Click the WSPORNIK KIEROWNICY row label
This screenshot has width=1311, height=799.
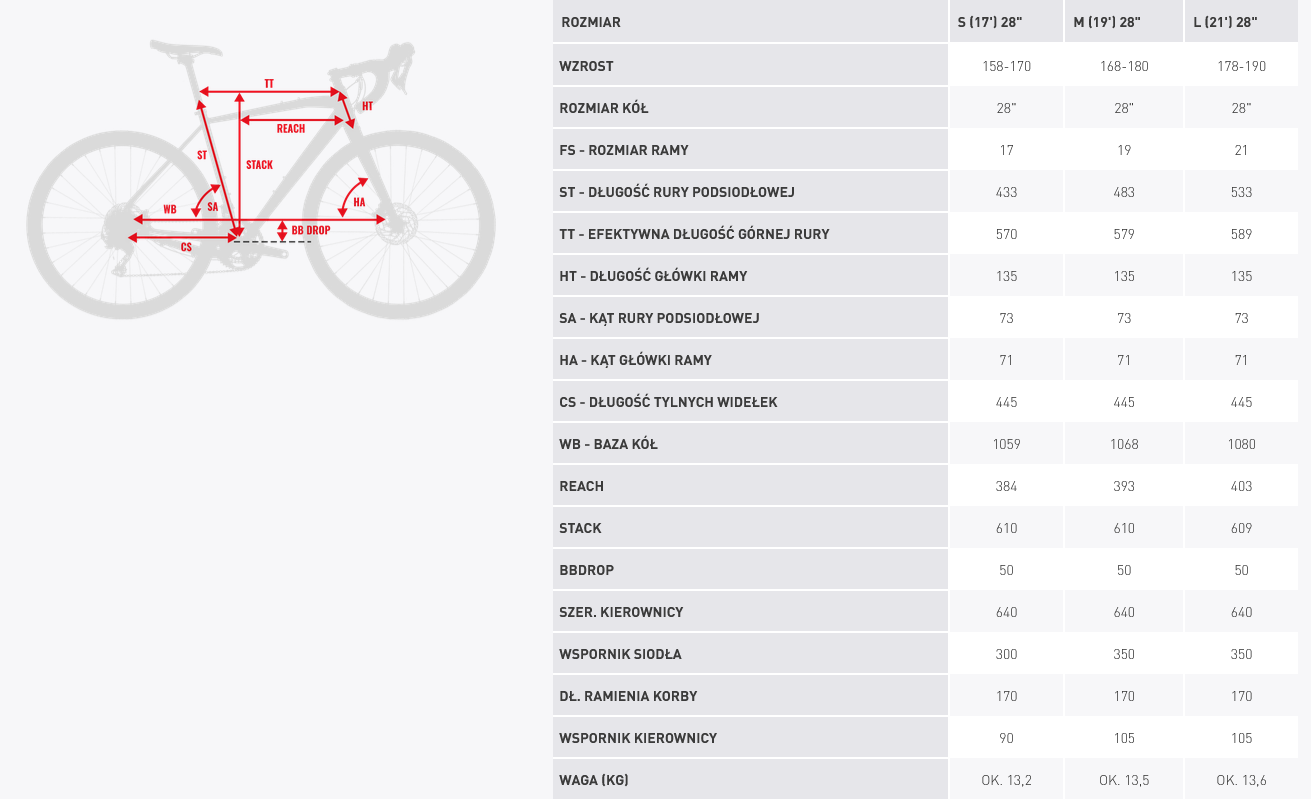pos(639,738)
